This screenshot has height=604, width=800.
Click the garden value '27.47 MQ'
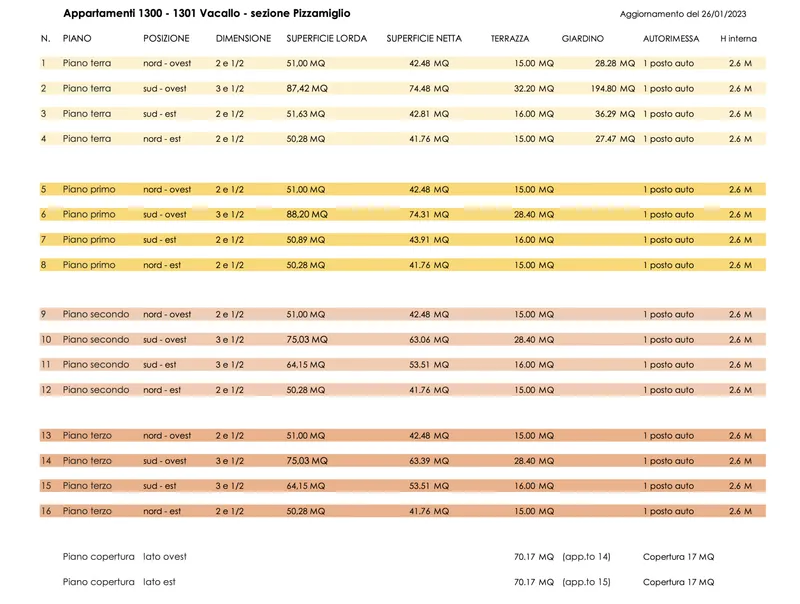[x=615, y=139]
